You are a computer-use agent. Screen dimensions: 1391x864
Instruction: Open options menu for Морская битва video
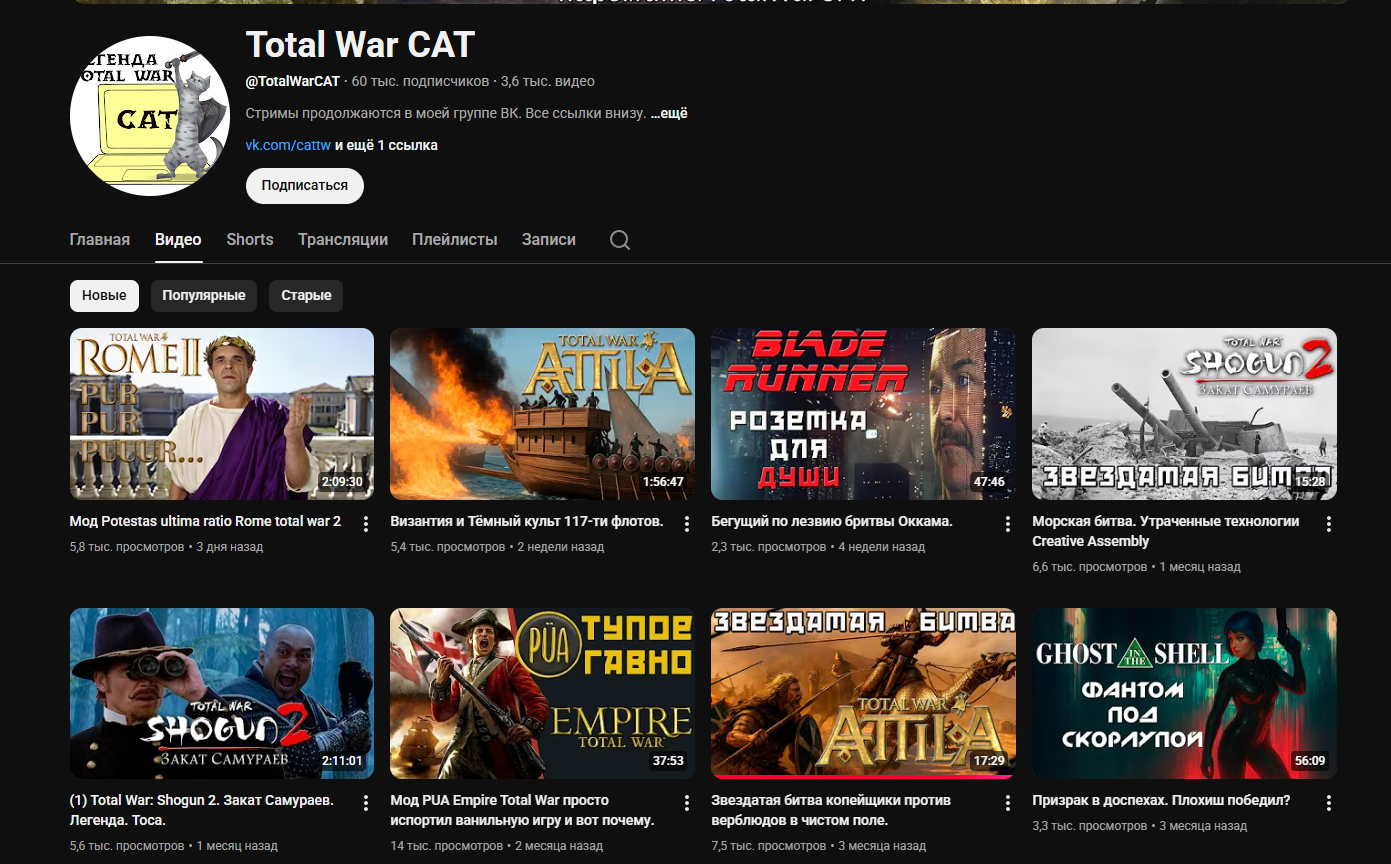pyautogui.click(x=1329, y=524)
